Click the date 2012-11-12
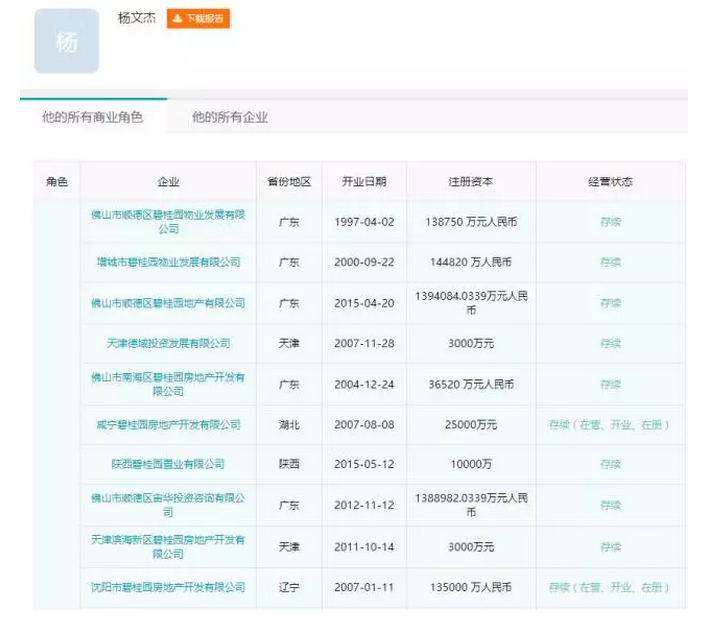This screenshot has width=706, height=619. click(x=364, y=505)
